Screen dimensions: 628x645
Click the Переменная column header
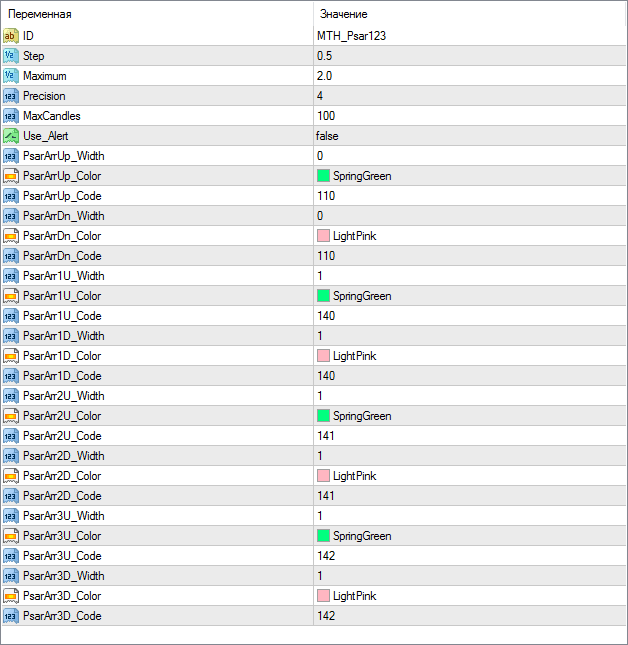(40, 14)
